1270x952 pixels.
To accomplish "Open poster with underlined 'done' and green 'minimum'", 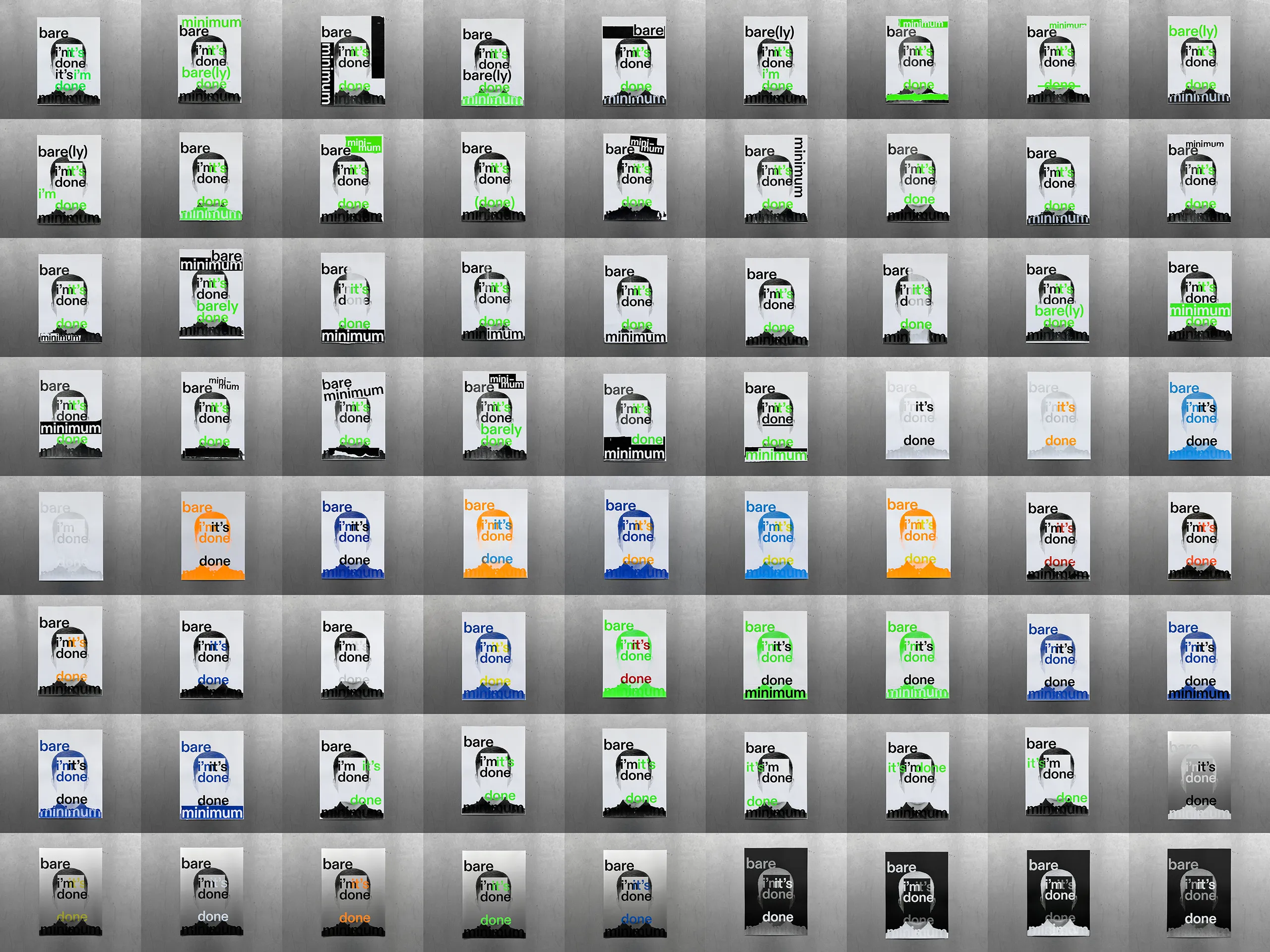I will [776, 417].
